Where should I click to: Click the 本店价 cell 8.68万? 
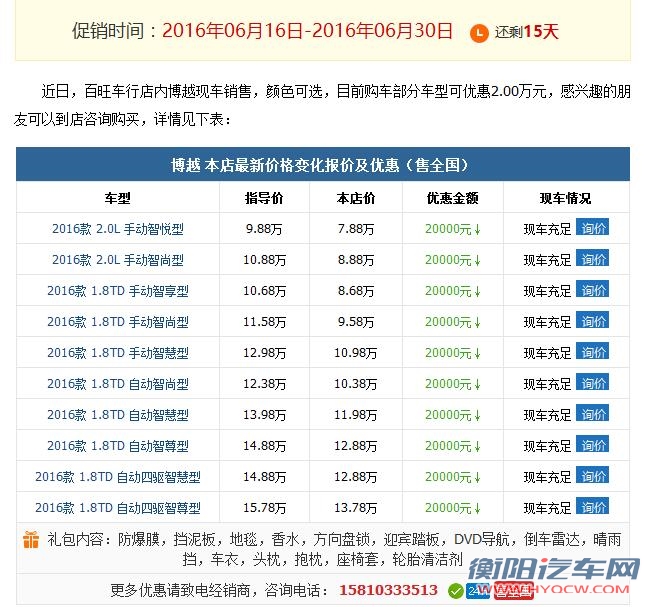356,291
